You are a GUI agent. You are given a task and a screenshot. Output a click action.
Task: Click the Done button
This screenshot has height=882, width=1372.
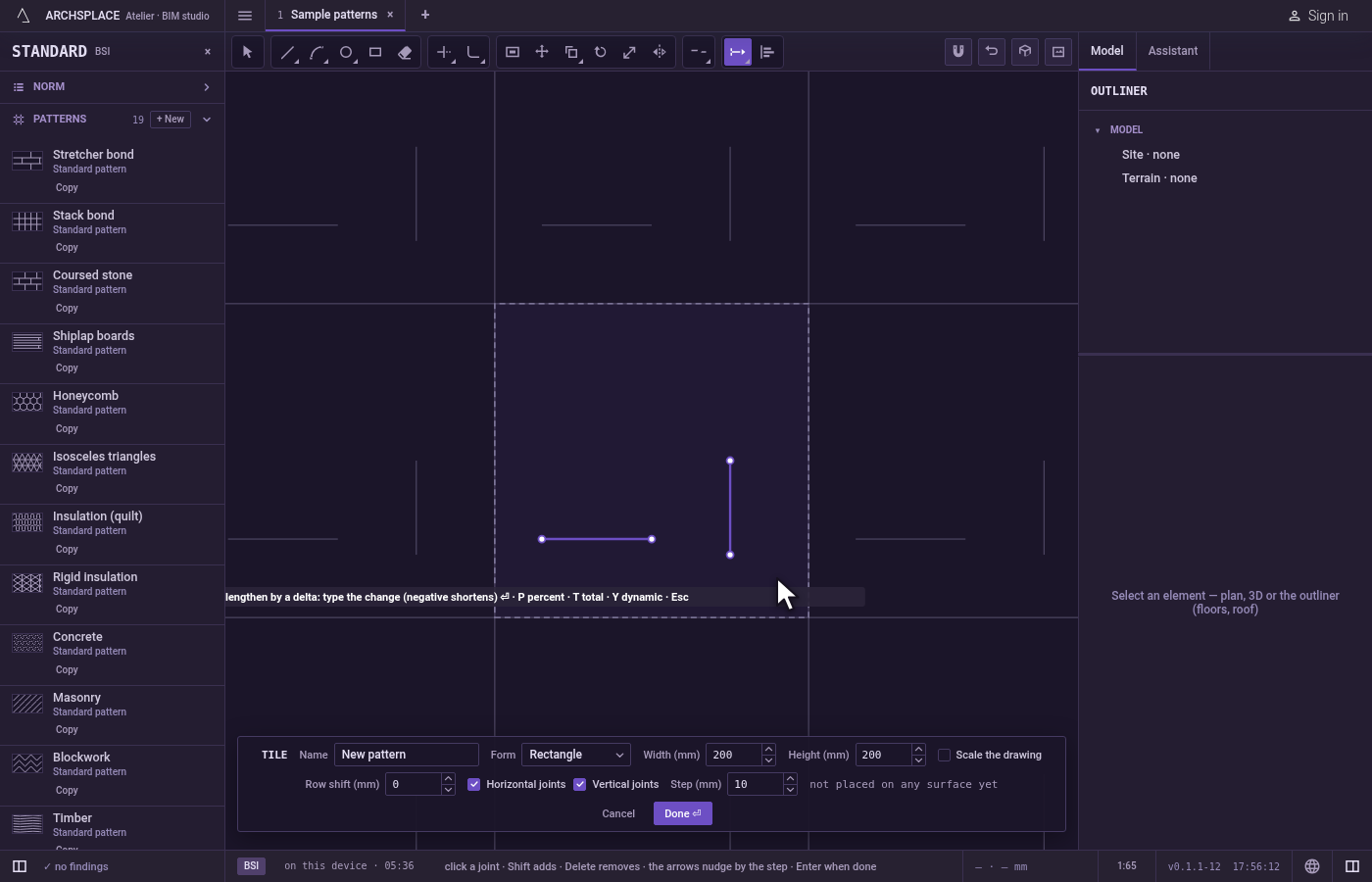tap(683, 813)
